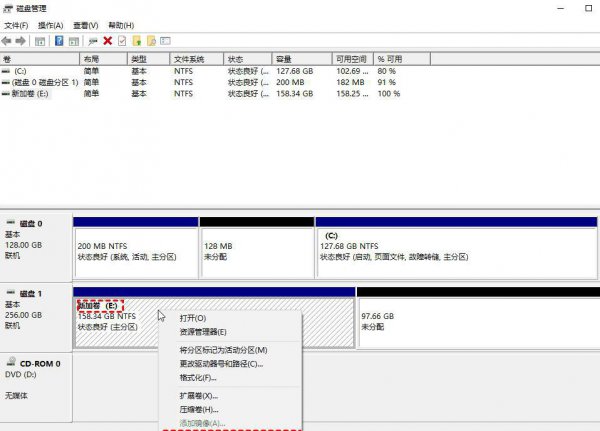Open Help via blue question mark icon

[59, 41]
